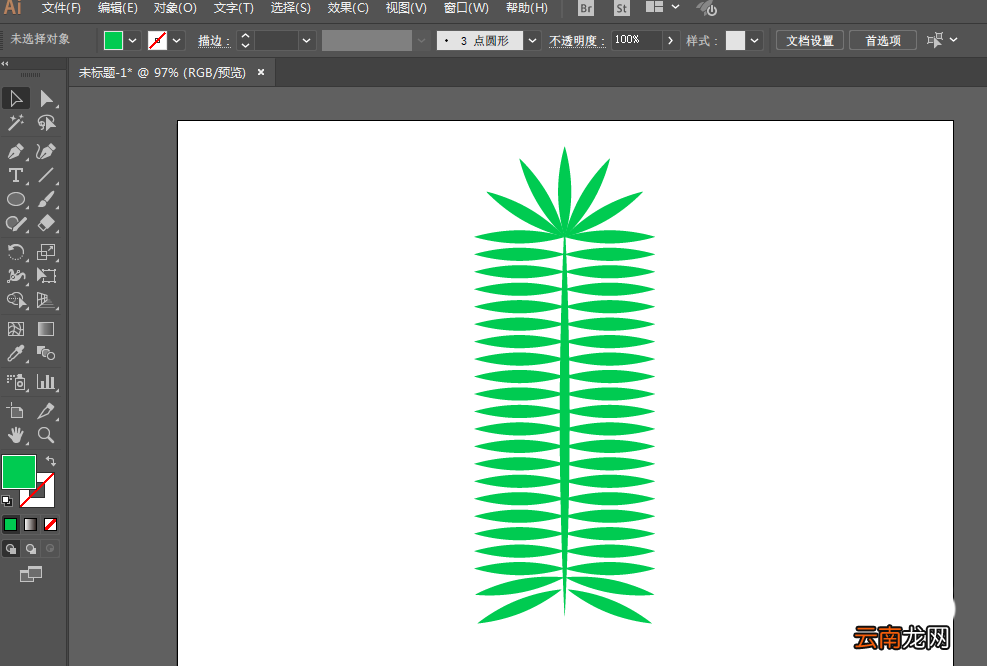The height and width of the screenshot is (666, 987).
Task: Open the 效果(C) menu
Action: (x=348, y=8)
